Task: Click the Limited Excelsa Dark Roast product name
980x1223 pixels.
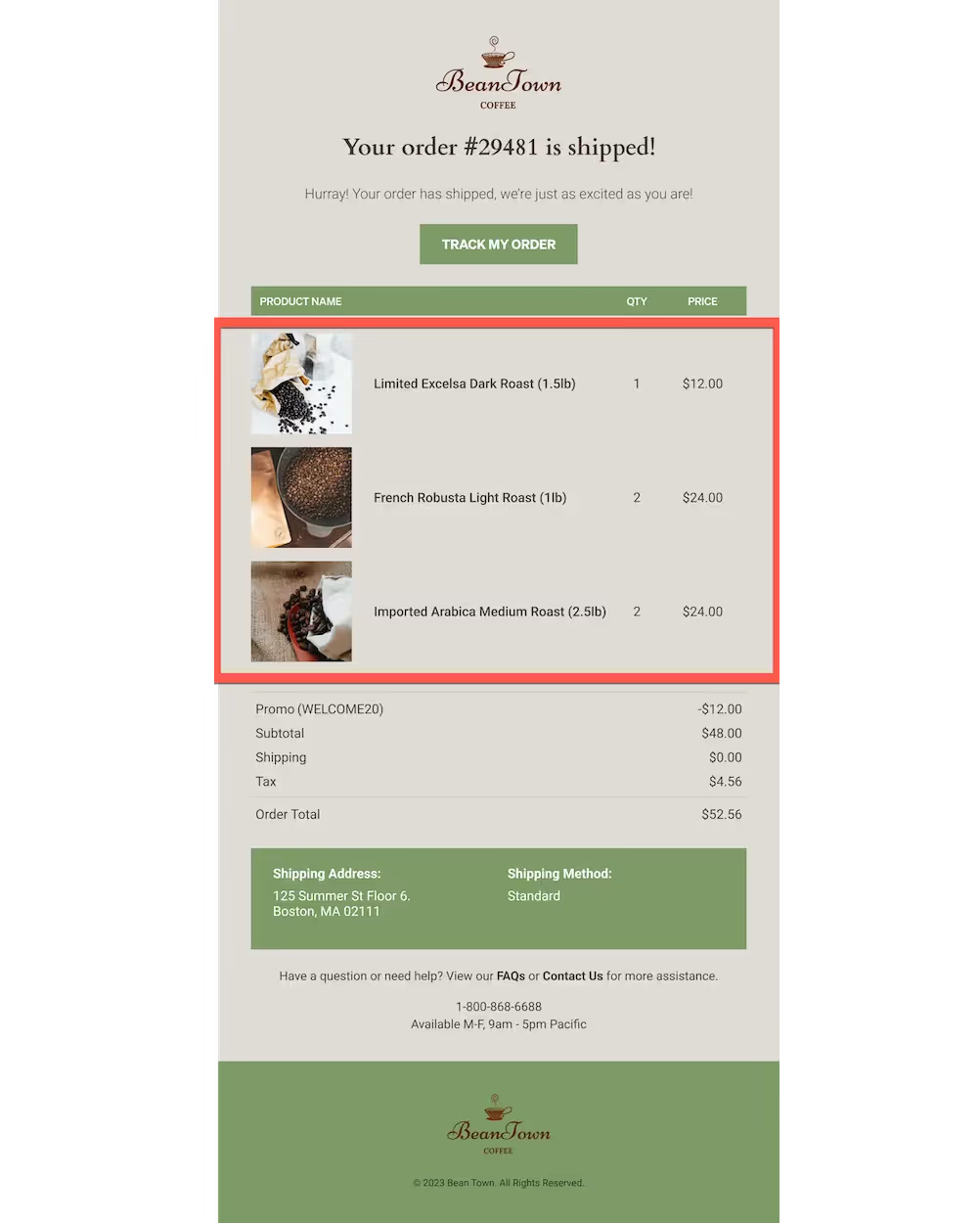Action: 474,384
